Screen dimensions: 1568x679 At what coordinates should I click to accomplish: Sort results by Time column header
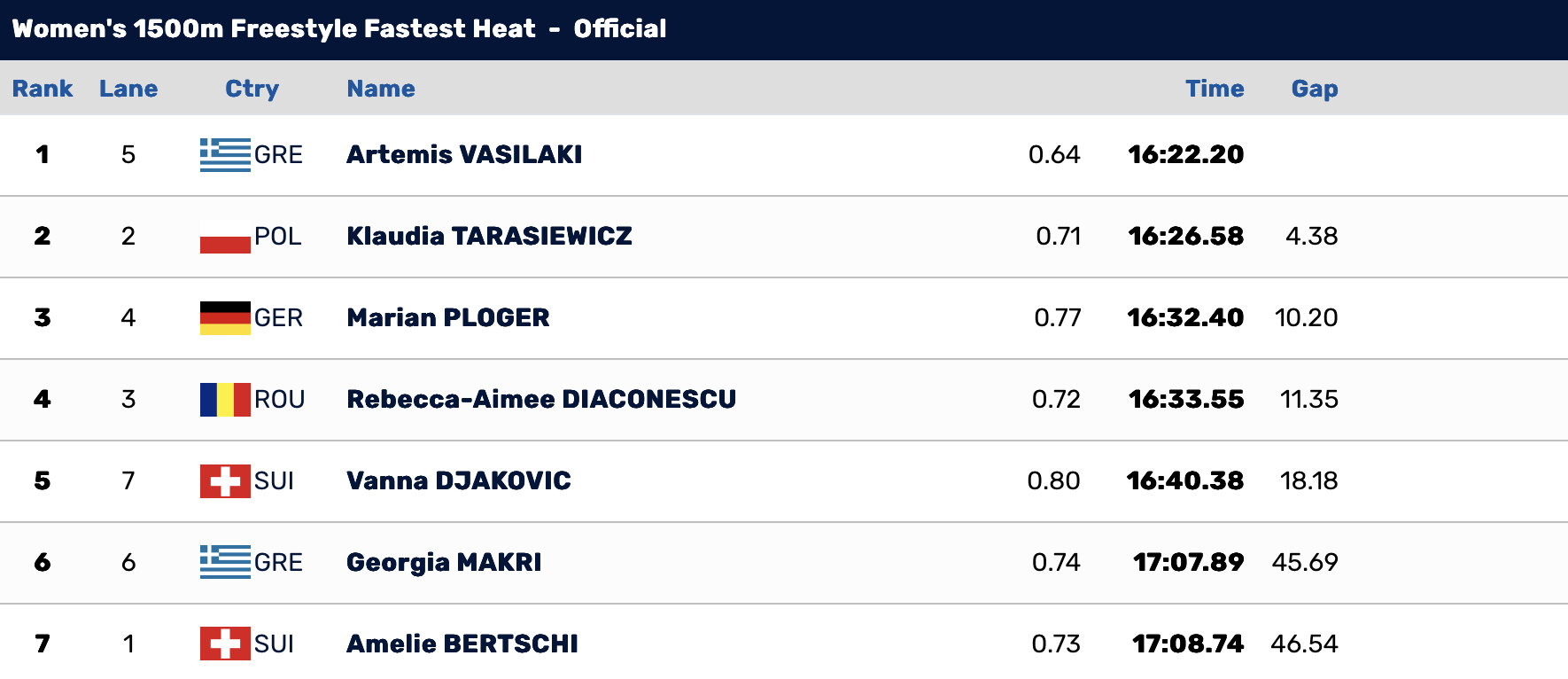(x=1215, y=89)
